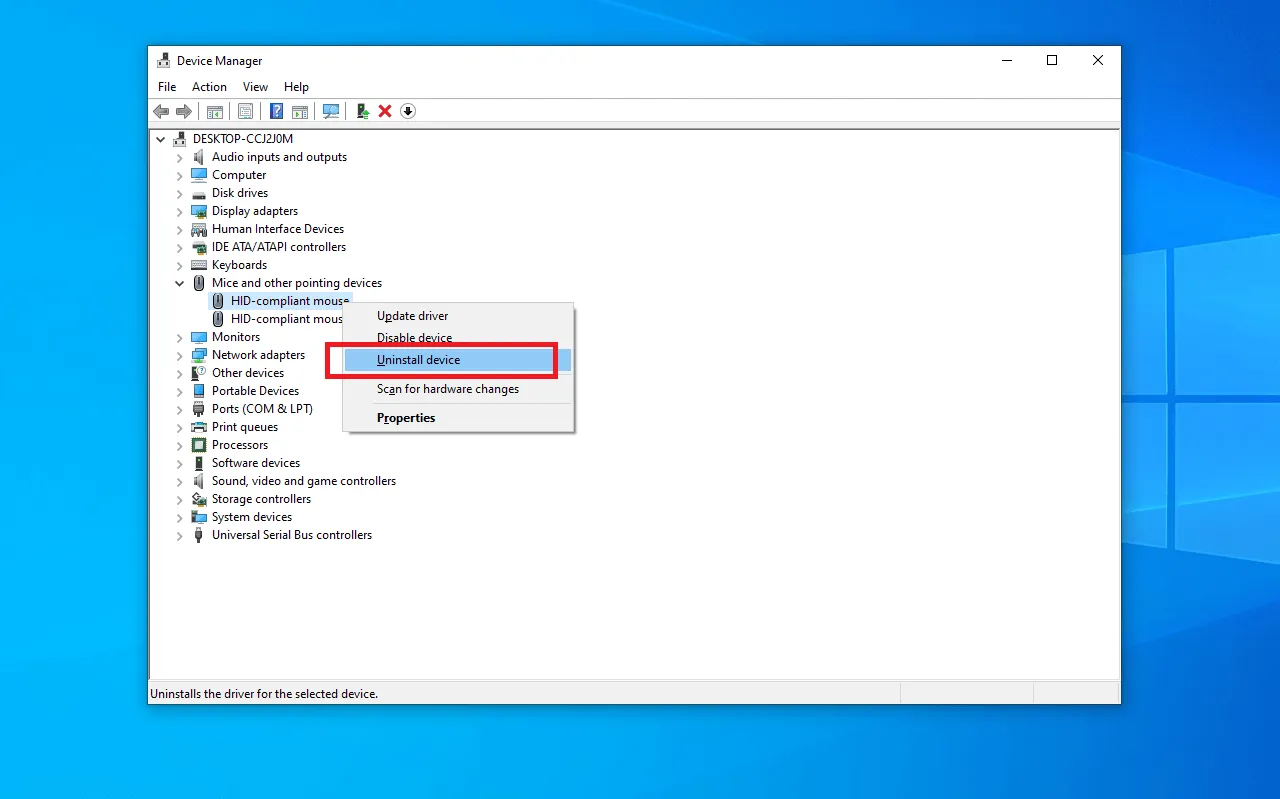Select the Mice and other pointing devices label
This screenshot has width=1280, height=799.
tap(297, 283)
